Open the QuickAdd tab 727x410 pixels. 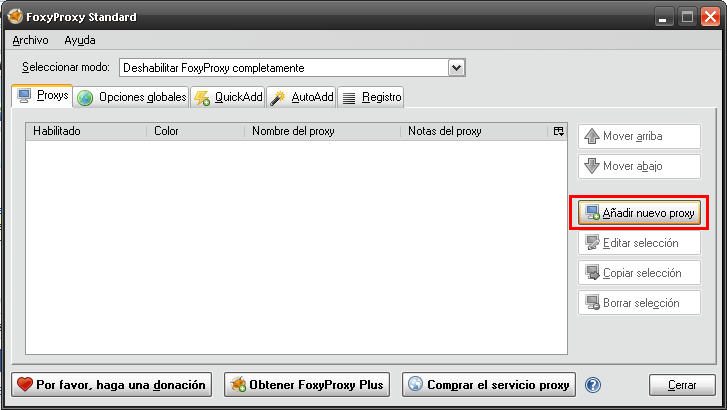point(228,97)
